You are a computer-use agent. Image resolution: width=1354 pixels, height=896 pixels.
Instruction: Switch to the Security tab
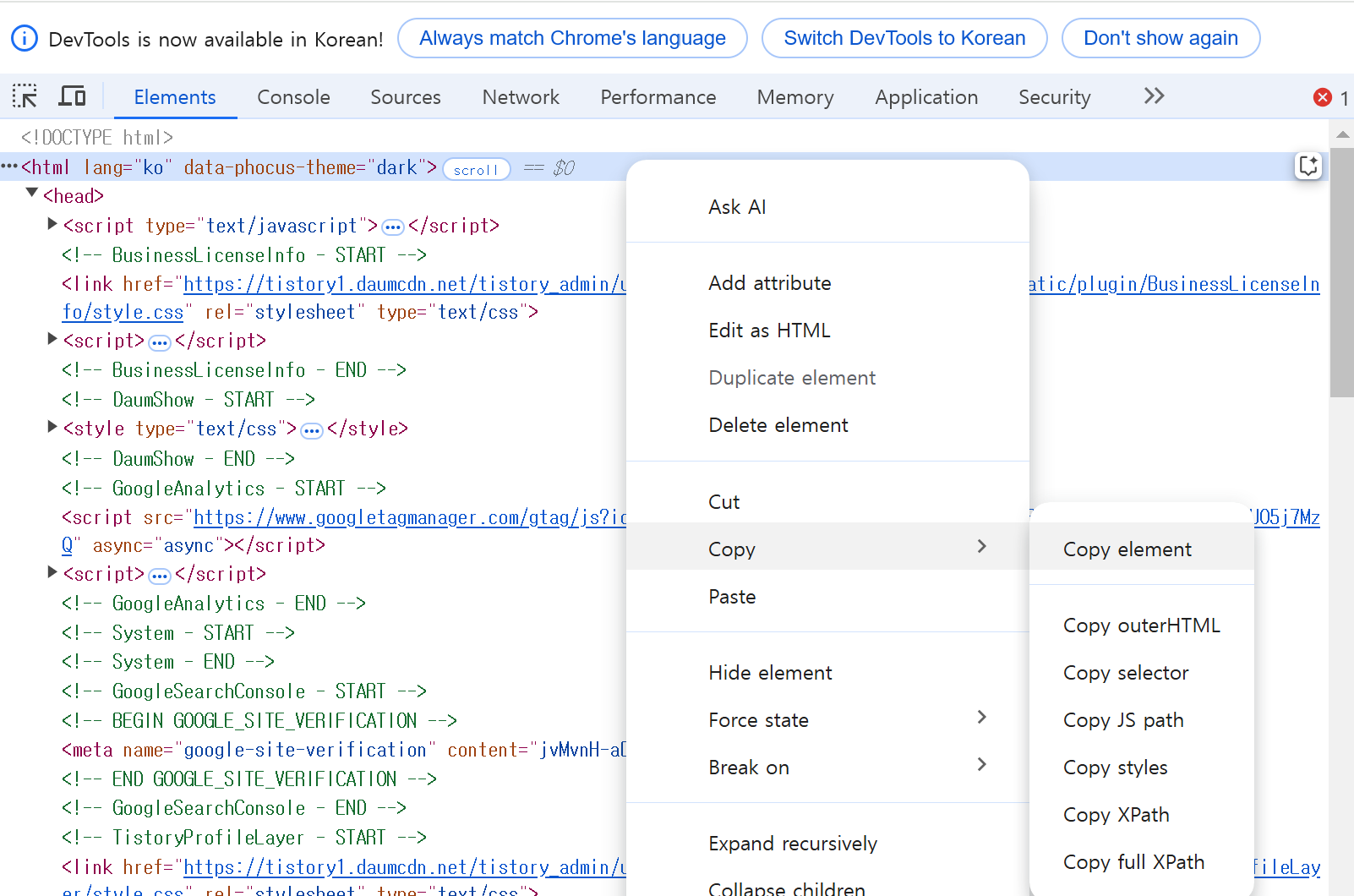pyautogui.click(x=1055, y=97)
